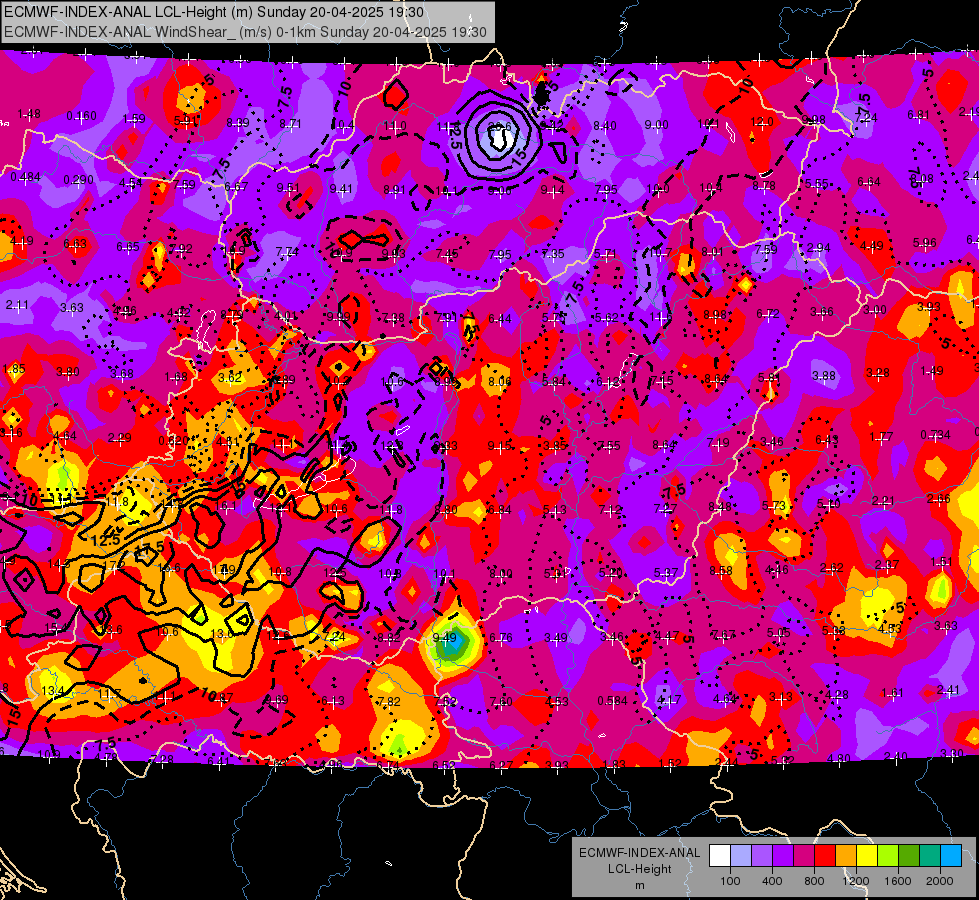Click the 'ECMWF-INDEX-ANAL' label inside the legend box
The height and width of the screenshot is (900, 979).
click(639, 853)
